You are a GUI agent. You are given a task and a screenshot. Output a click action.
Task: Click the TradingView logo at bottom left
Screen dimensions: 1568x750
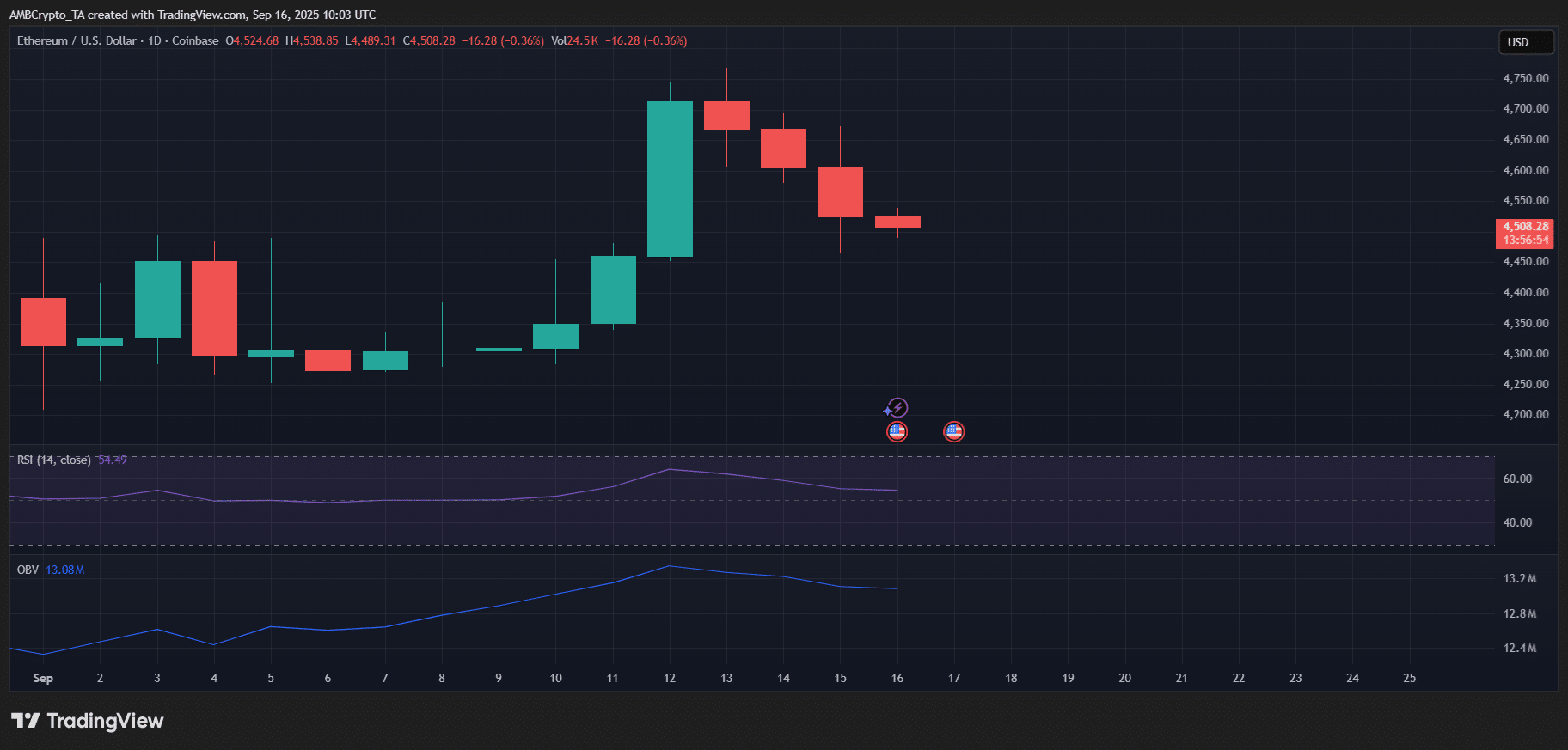tap(87, 721)
